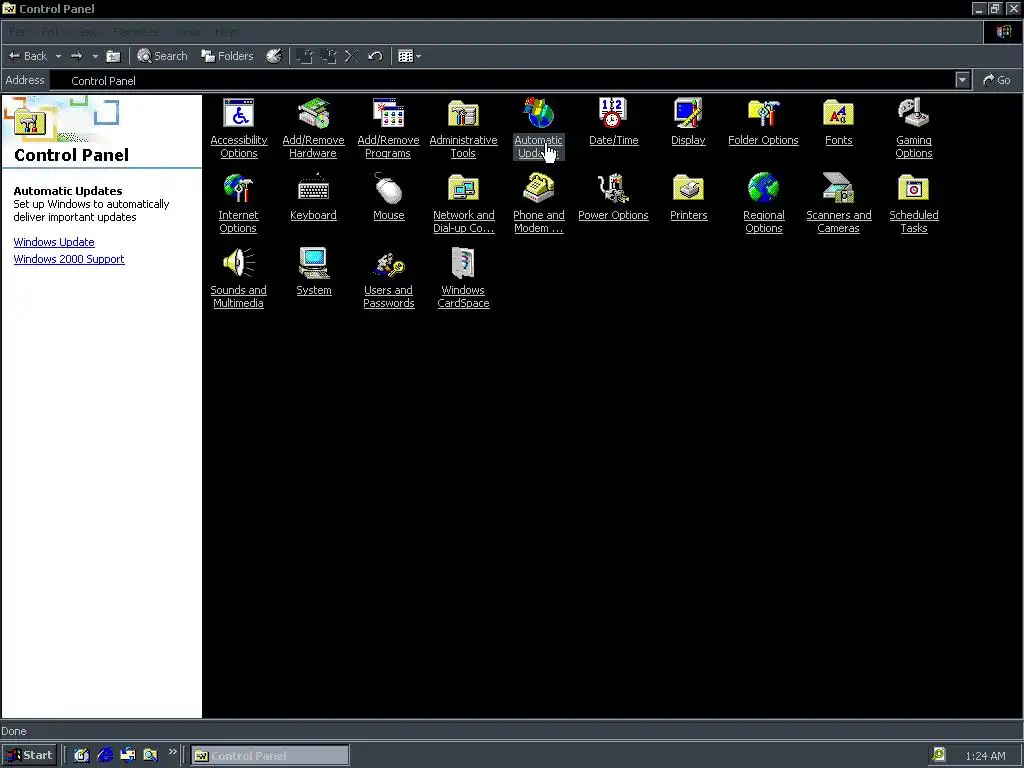Screen dimensions: 1024x768
Task: Click the Copy To toolbar icon
Action: (x=328, y=56)
